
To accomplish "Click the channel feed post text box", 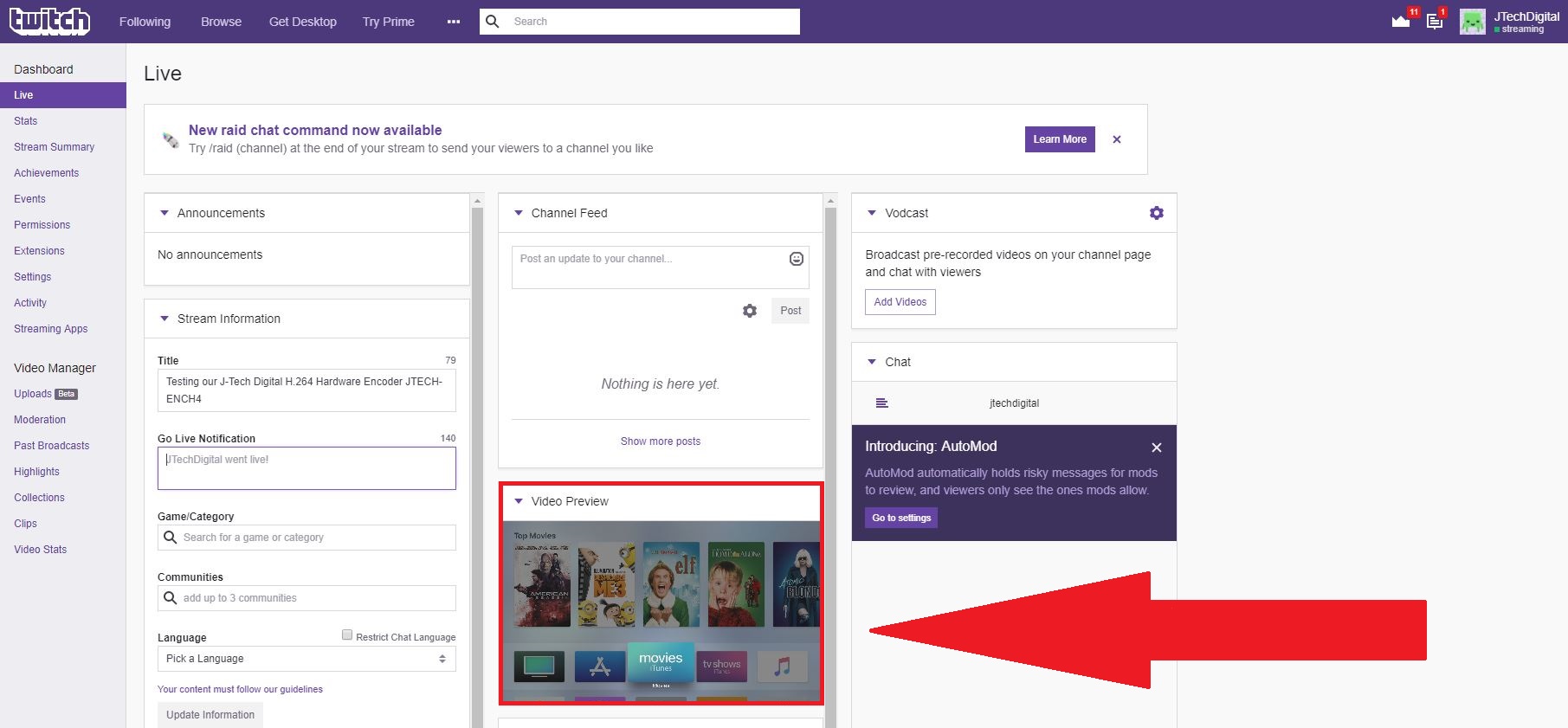I will click(661, 267).
